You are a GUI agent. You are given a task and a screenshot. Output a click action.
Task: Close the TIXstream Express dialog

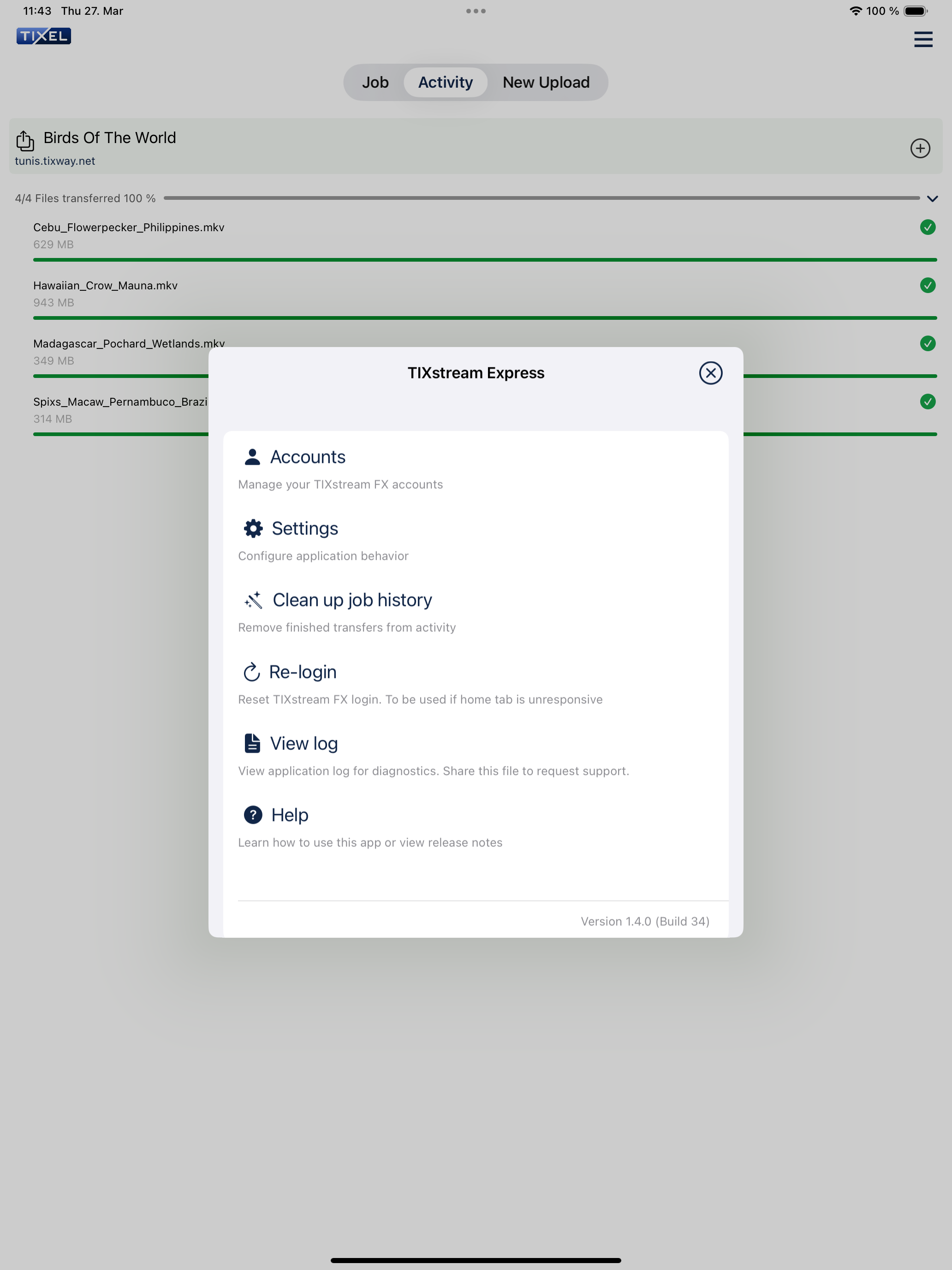(710, 373)
